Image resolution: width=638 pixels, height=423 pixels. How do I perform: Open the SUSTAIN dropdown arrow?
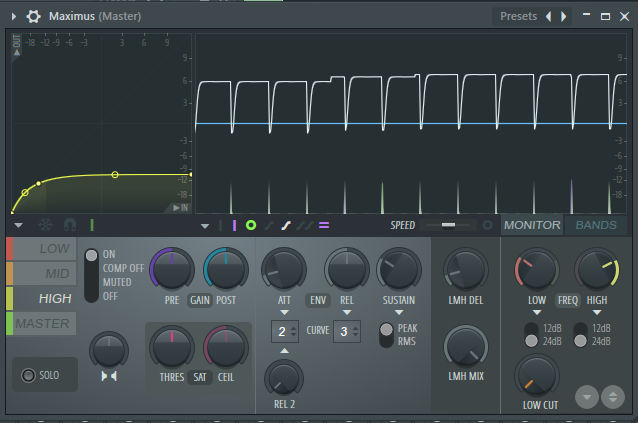(399, 312)
